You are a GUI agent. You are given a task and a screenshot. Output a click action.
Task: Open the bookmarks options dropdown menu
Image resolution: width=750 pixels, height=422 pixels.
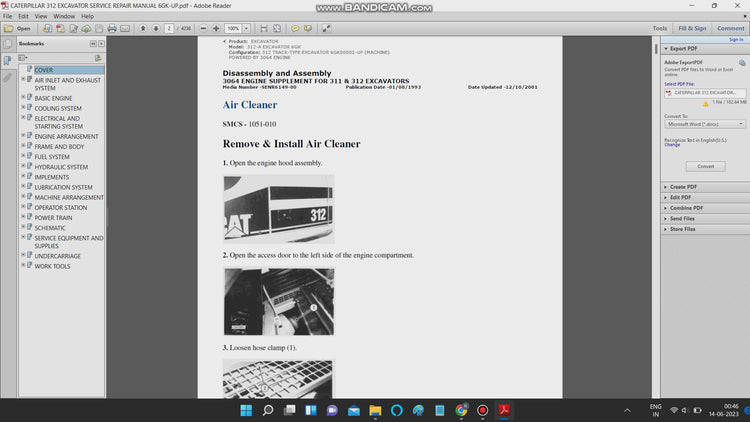coord(23,58)
